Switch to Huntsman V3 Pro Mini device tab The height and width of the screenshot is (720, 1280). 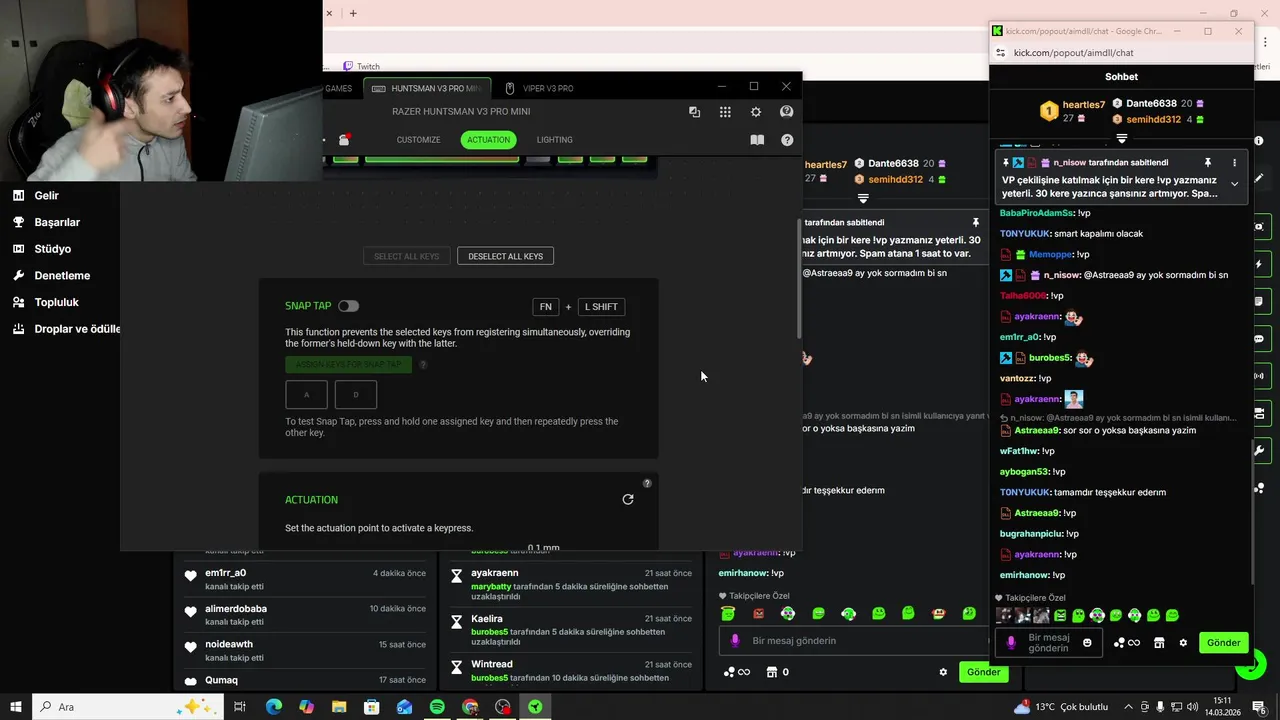[427, 88]
